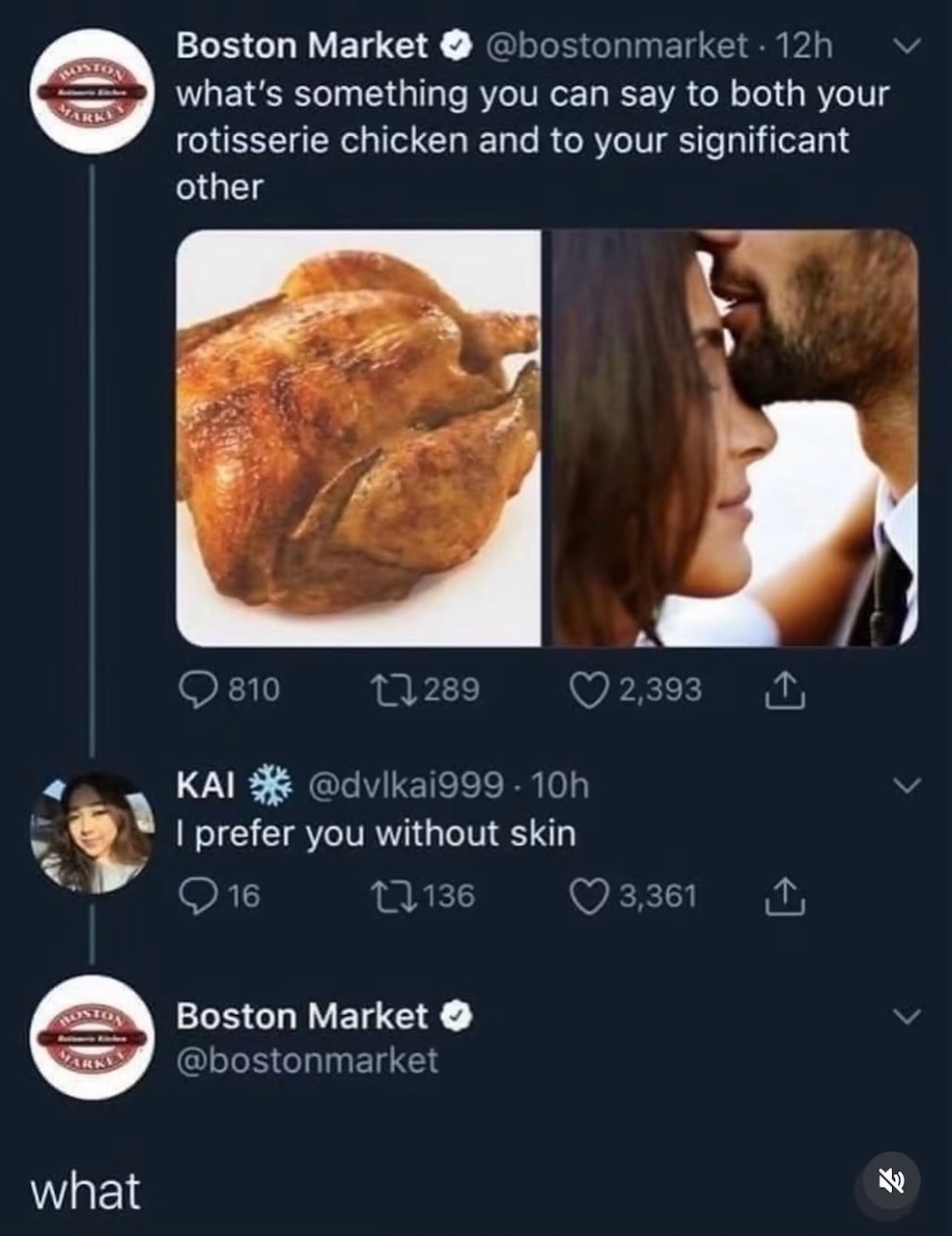Open the rotisserie chicken photo
The image size is (952, 1236).
pos(358,437)
